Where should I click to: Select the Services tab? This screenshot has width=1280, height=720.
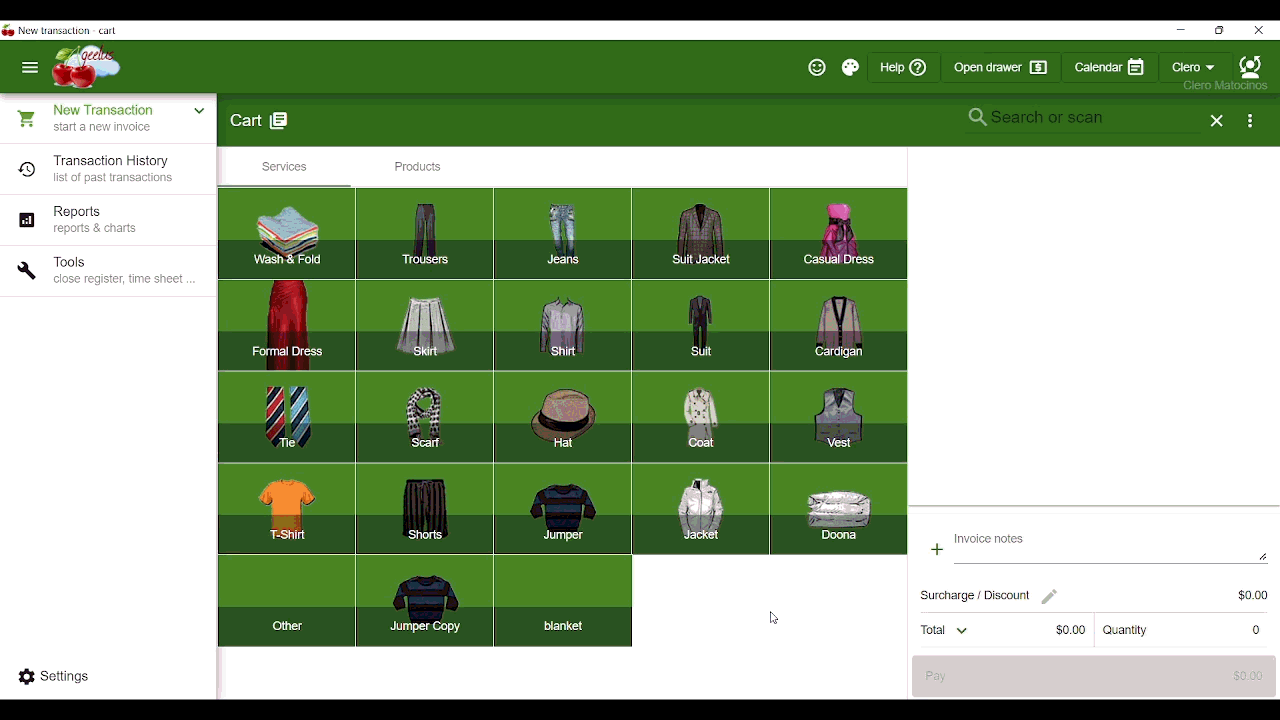(284, 167)
